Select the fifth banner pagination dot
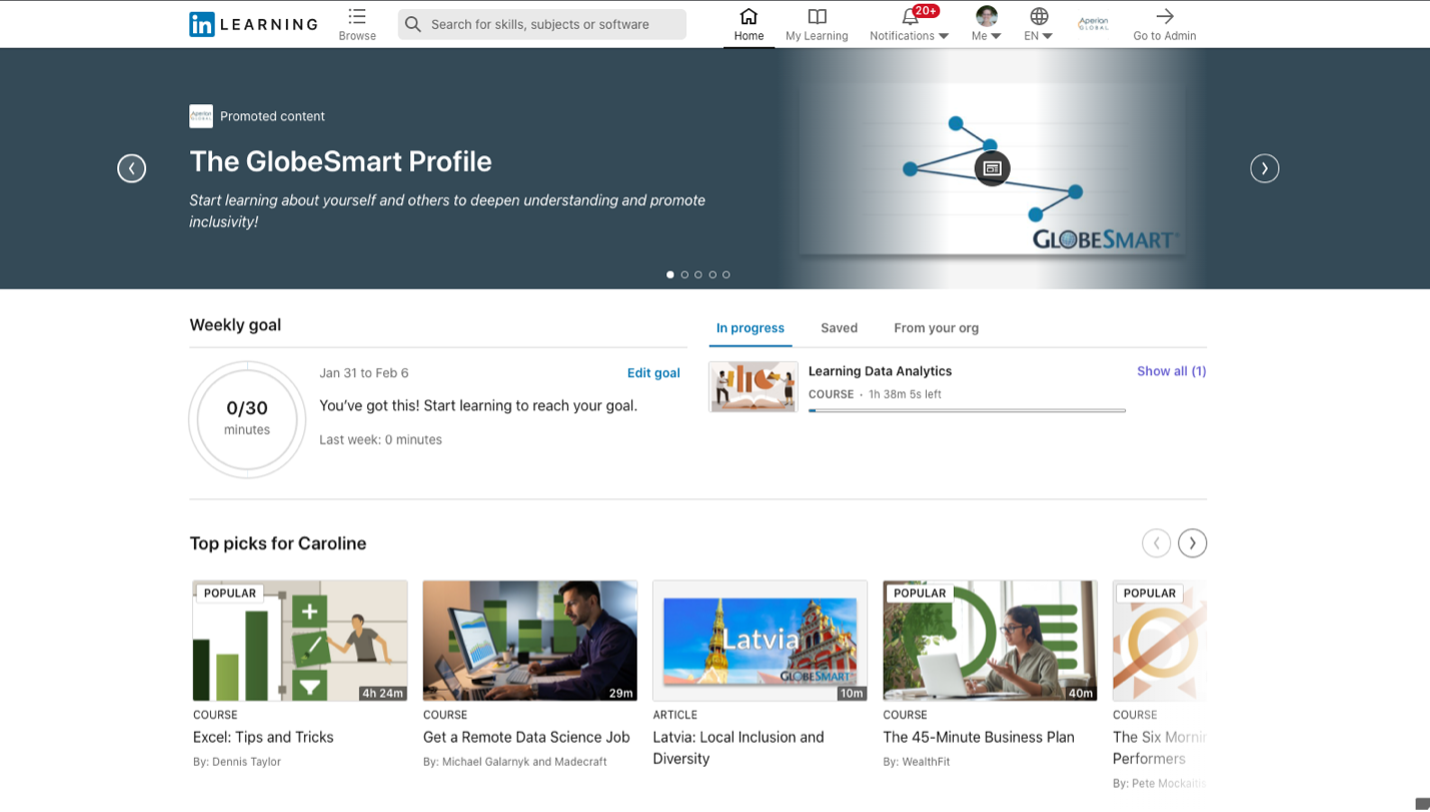 726,274
